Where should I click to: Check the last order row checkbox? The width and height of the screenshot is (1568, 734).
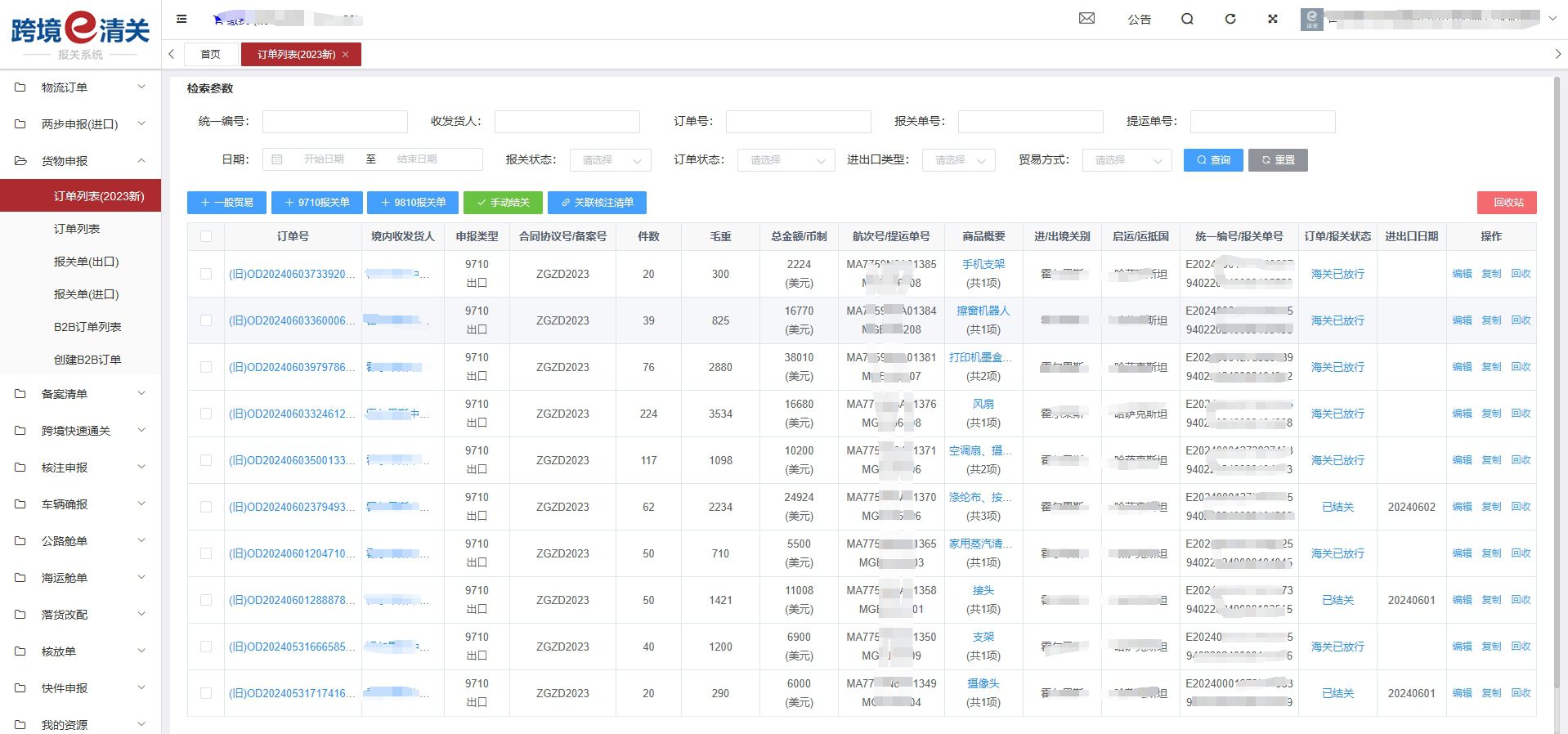pyautogui.click(x=206, y=693)
